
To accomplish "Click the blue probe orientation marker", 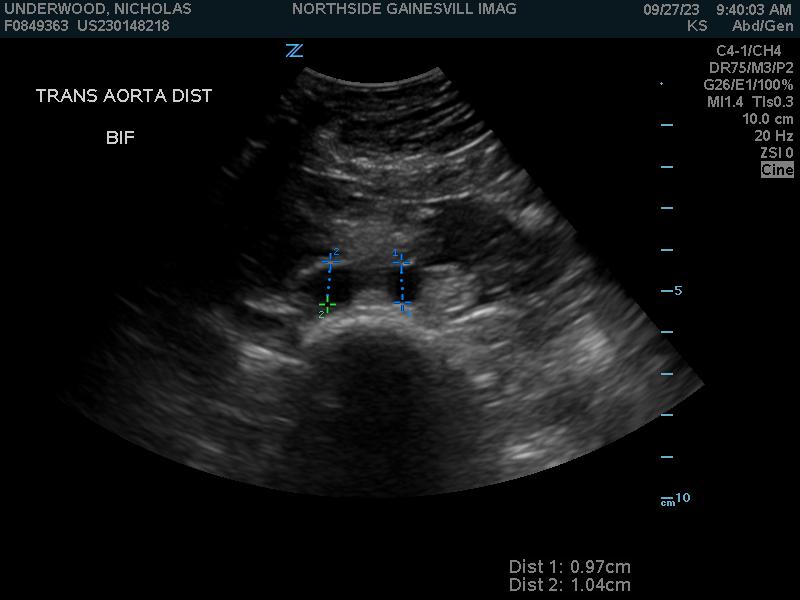I will (x=294, y=51).
